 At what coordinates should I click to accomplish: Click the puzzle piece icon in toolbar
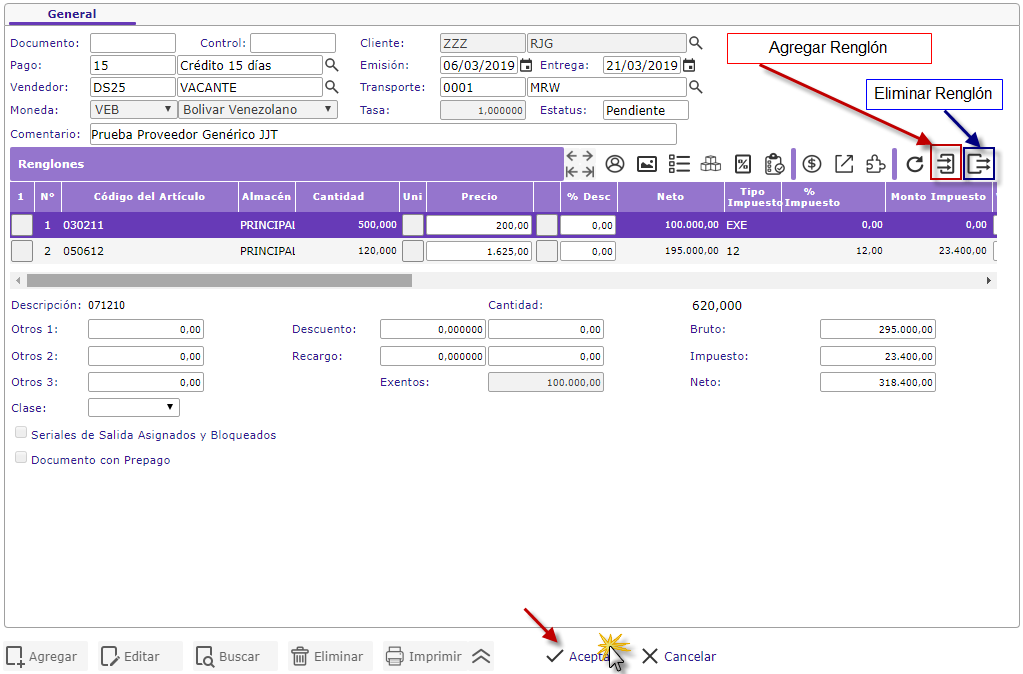click(875, 164)
